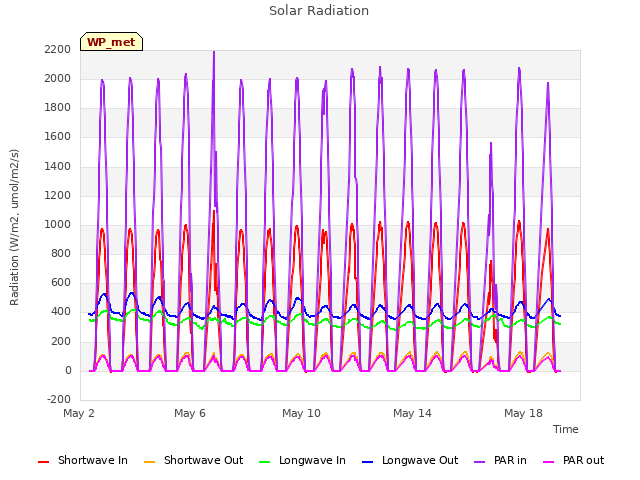640x480 pixels.
Task: Click the 800 y-axis tick label
Action: (x=61, y=253)
